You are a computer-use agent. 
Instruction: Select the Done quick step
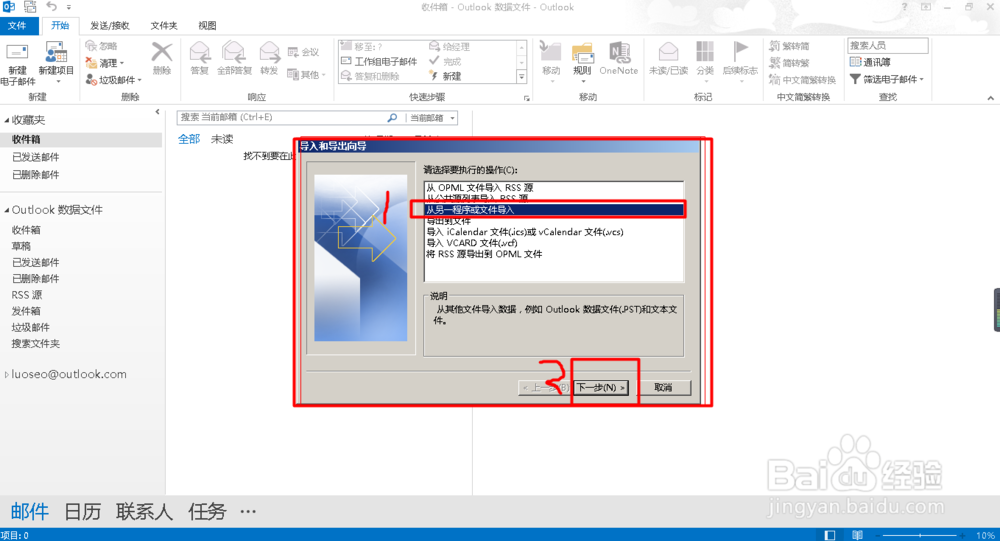(x=445, y=61)
